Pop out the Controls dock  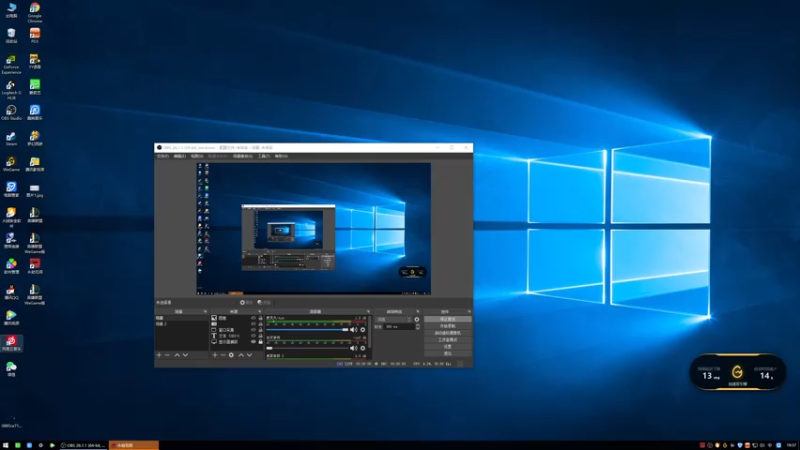[x=469, y=311]
